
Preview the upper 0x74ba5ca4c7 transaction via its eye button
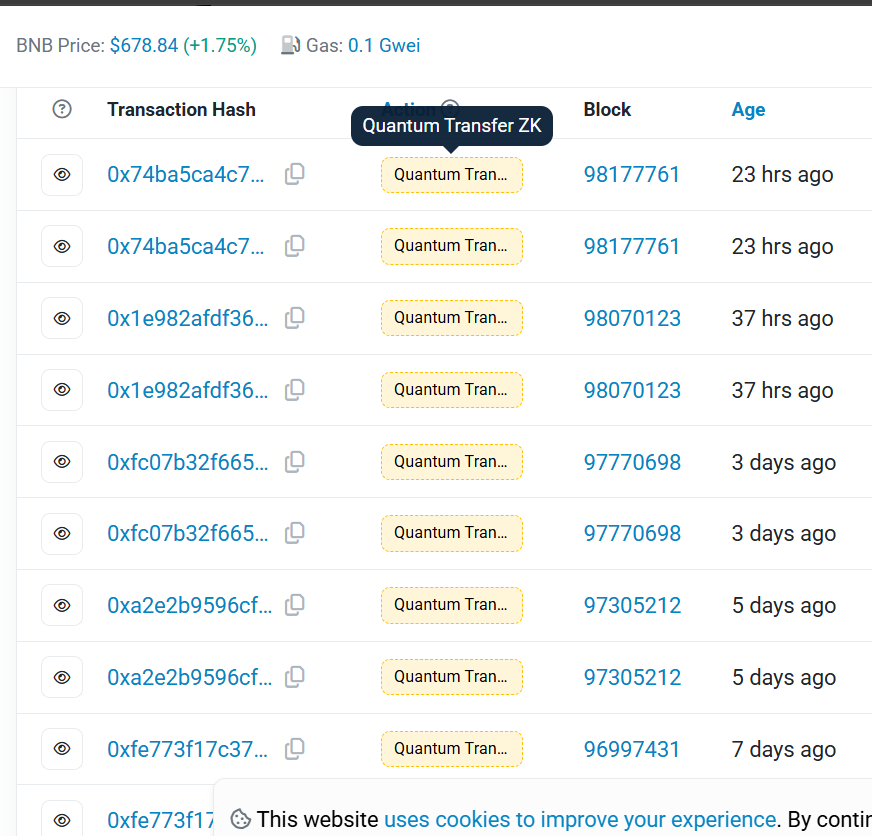62,175
